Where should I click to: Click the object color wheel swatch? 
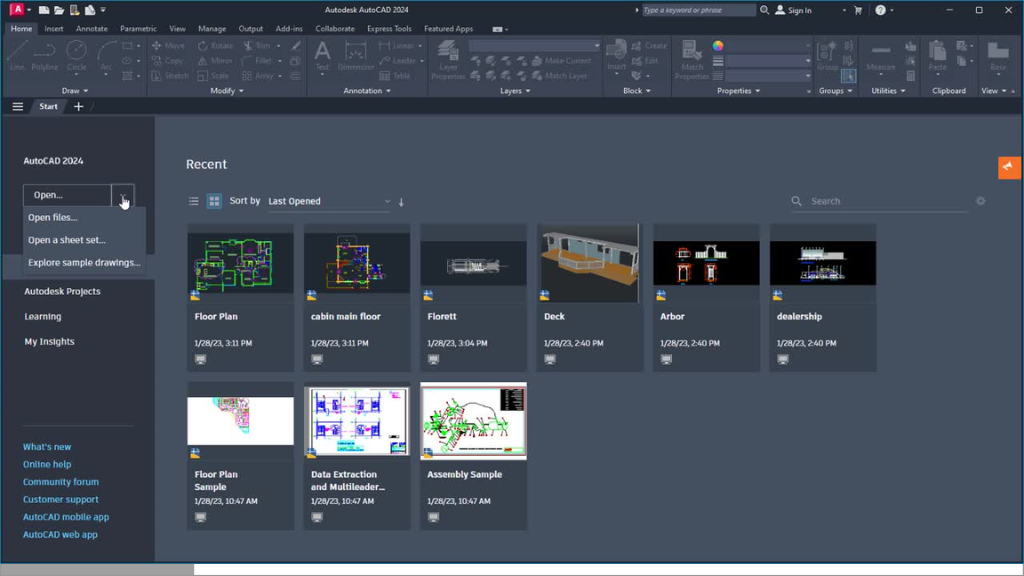718,46
